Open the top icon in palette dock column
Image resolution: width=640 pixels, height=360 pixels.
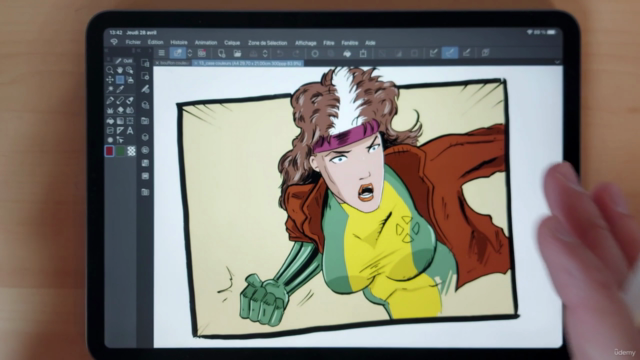145,63
